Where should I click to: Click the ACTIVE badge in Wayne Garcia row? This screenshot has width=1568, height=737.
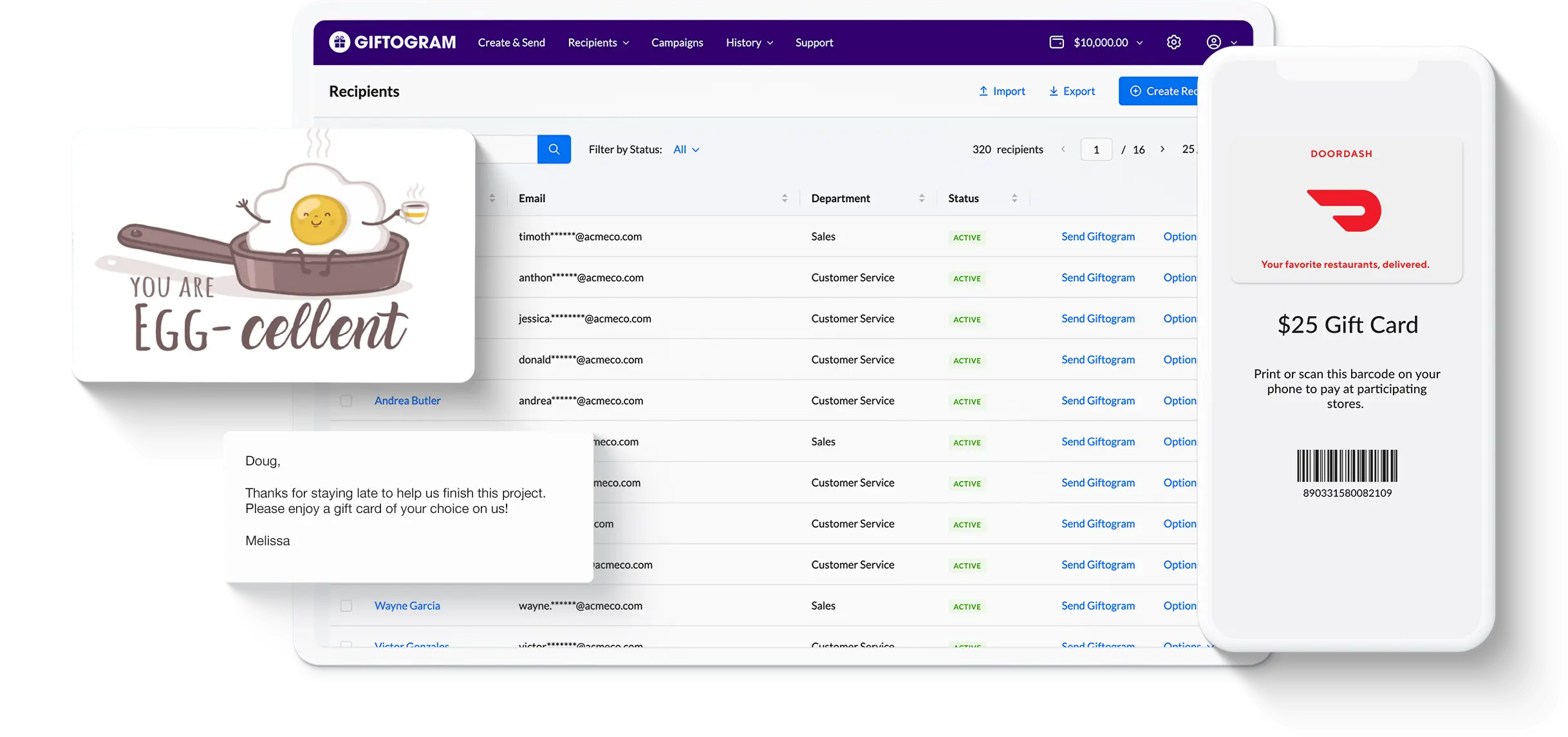click(967, 606)
